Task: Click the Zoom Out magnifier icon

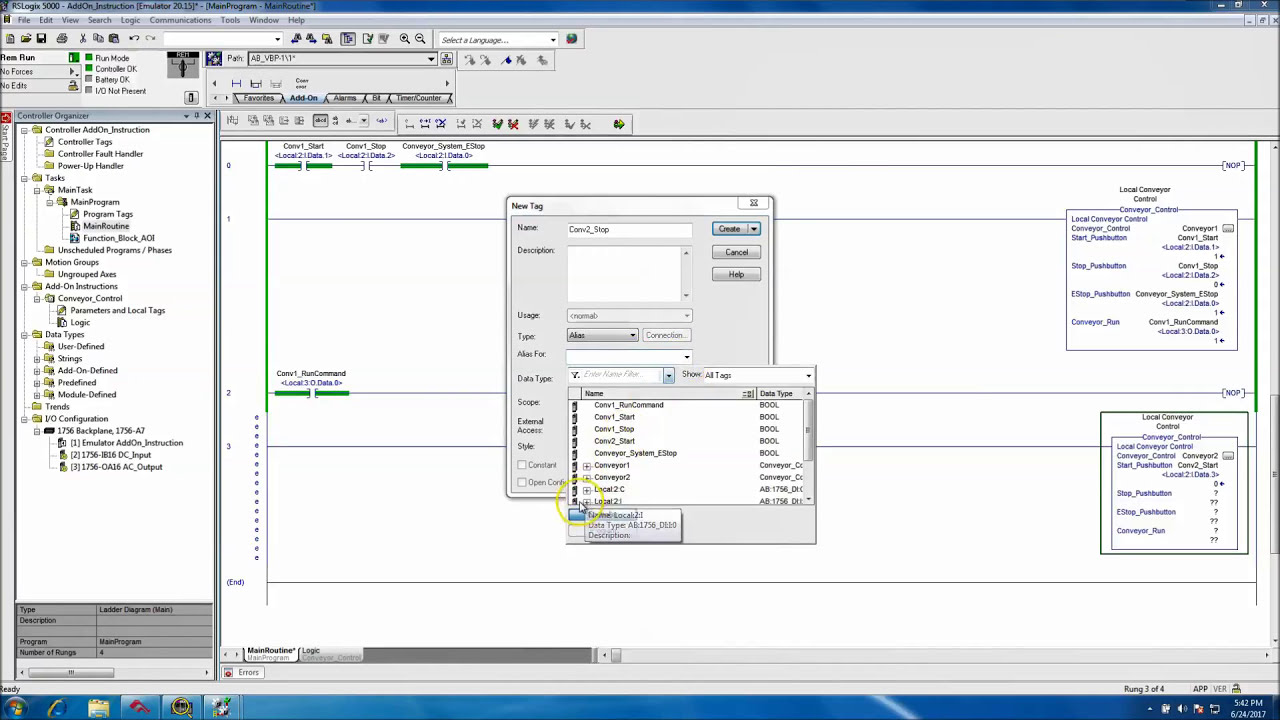Action: pyautogui.click(x=420, y=38)
